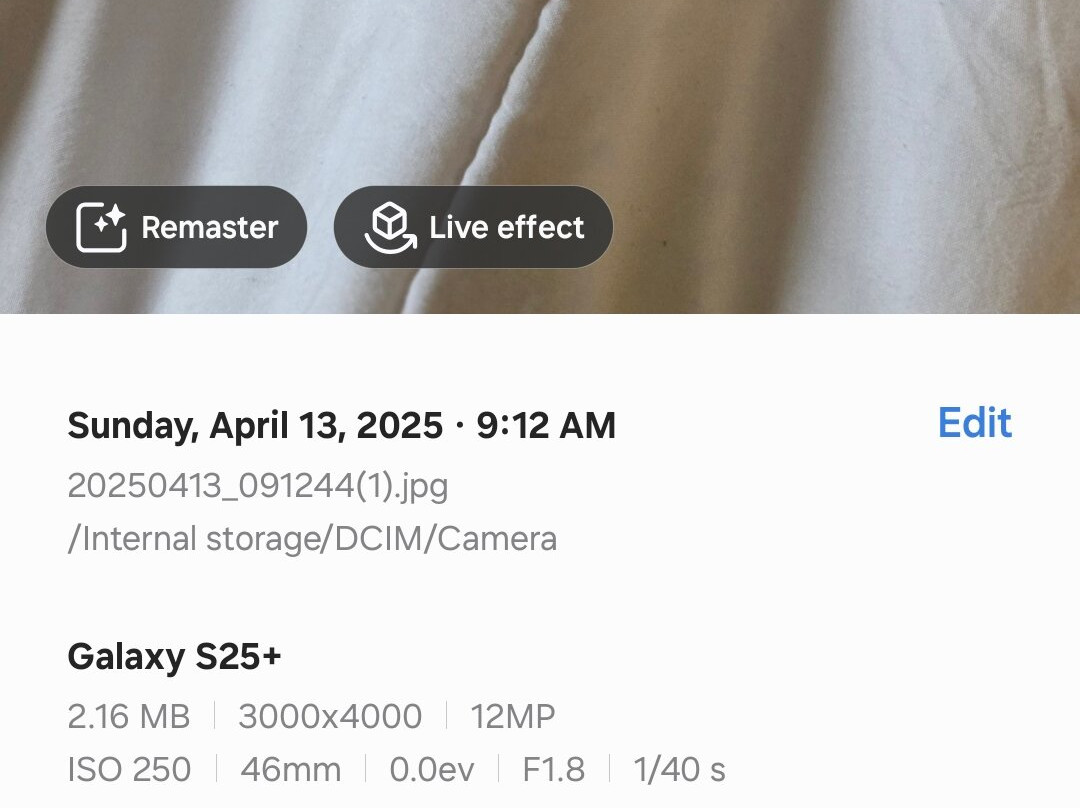Click the 3000x4000 resolution value
Viewport: 1080px width, 808px height.
330,716
